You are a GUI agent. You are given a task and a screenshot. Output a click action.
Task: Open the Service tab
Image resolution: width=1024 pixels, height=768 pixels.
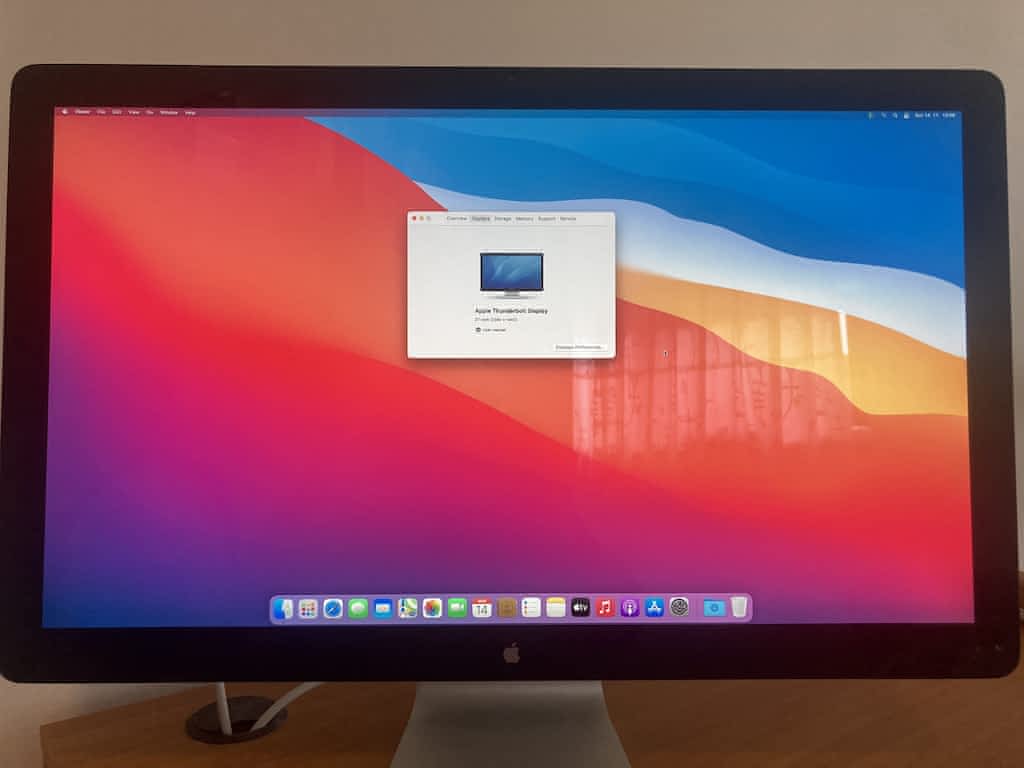(x=568, y=219)
